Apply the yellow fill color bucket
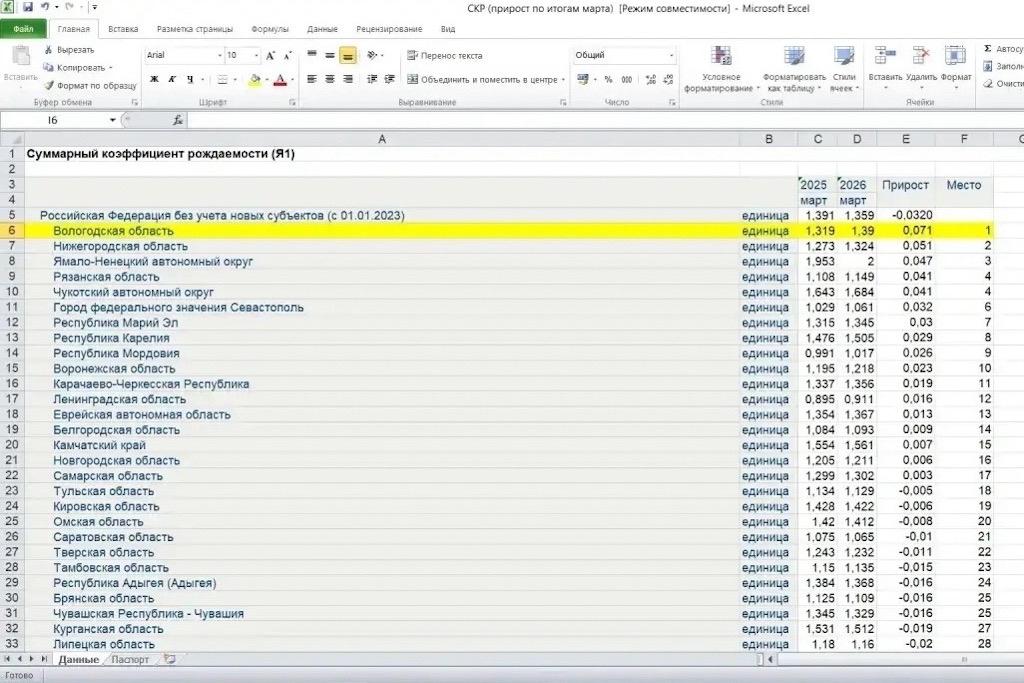Image resolution: width=1024 pixels, height=683 pixels. 255,80
